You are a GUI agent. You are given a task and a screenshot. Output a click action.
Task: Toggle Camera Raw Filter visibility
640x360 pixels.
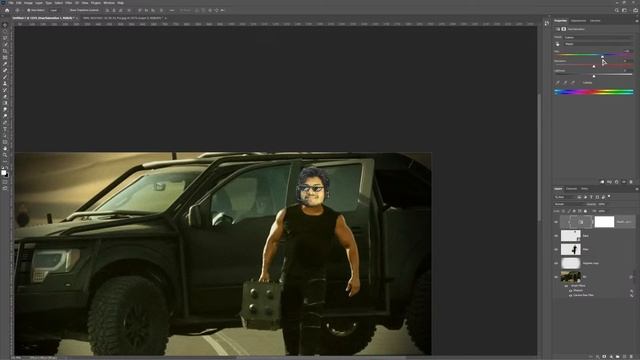click(x=570, y=295)
